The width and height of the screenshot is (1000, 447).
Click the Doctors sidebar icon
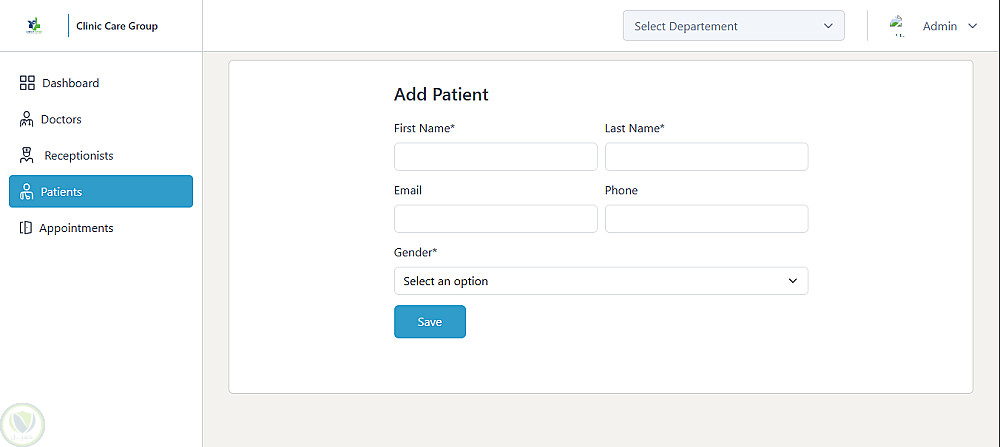(x=27, y=120)
